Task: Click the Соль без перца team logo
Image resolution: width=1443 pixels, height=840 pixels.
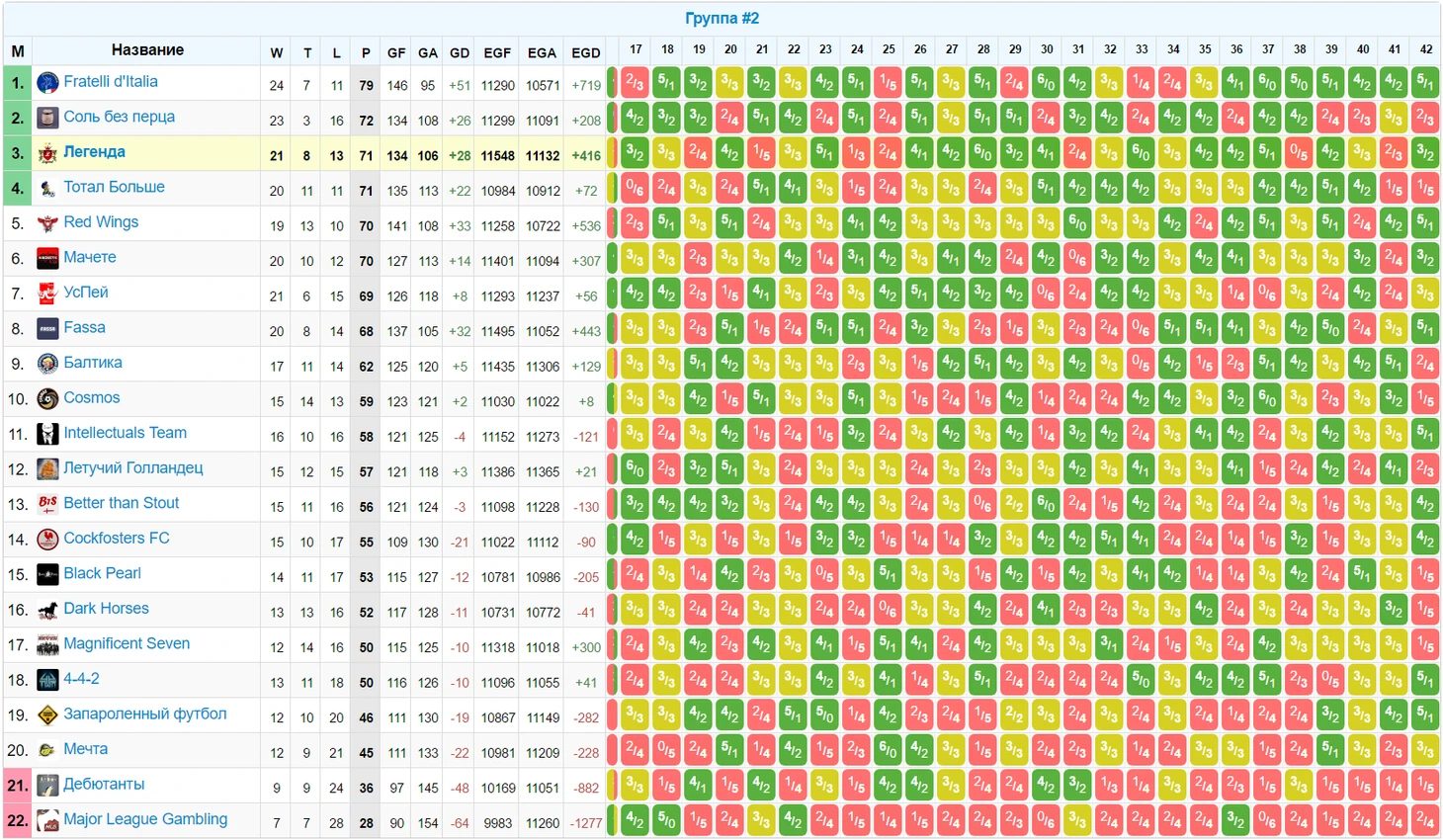Action: (47, 119)
